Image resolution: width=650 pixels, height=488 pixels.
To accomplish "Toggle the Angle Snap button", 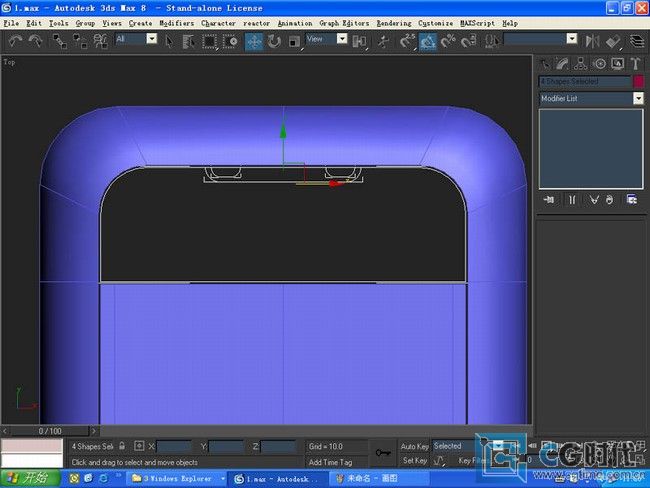I will [x=427, y=41].
